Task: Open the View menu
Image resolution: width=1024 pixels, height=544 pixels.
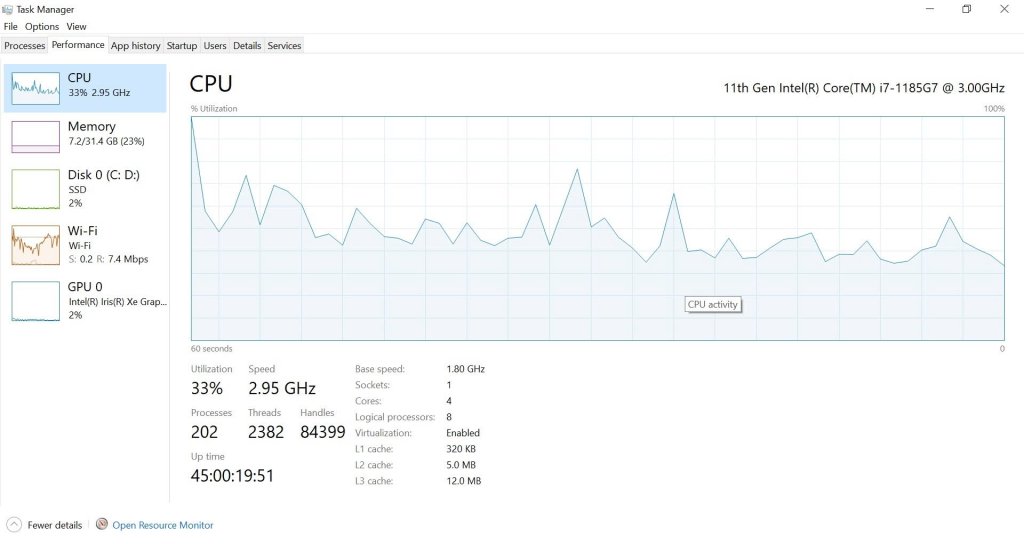Action: (76, 27)
